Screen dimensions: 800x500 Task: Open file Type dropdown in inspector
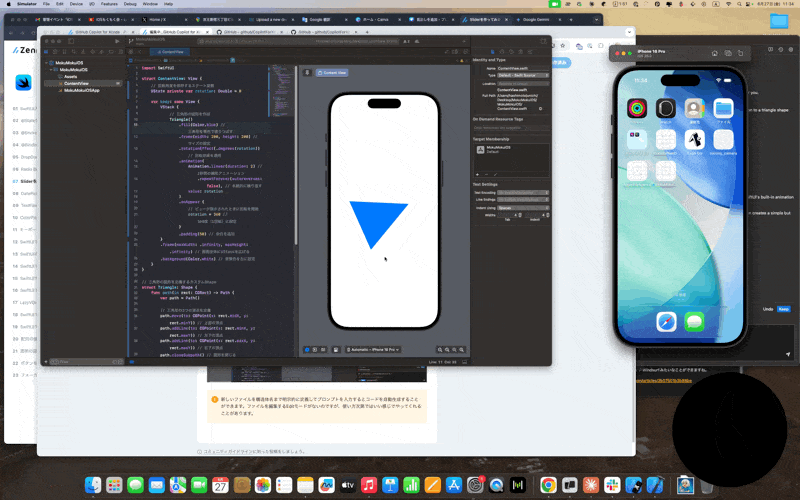click(x=523, y=75)
